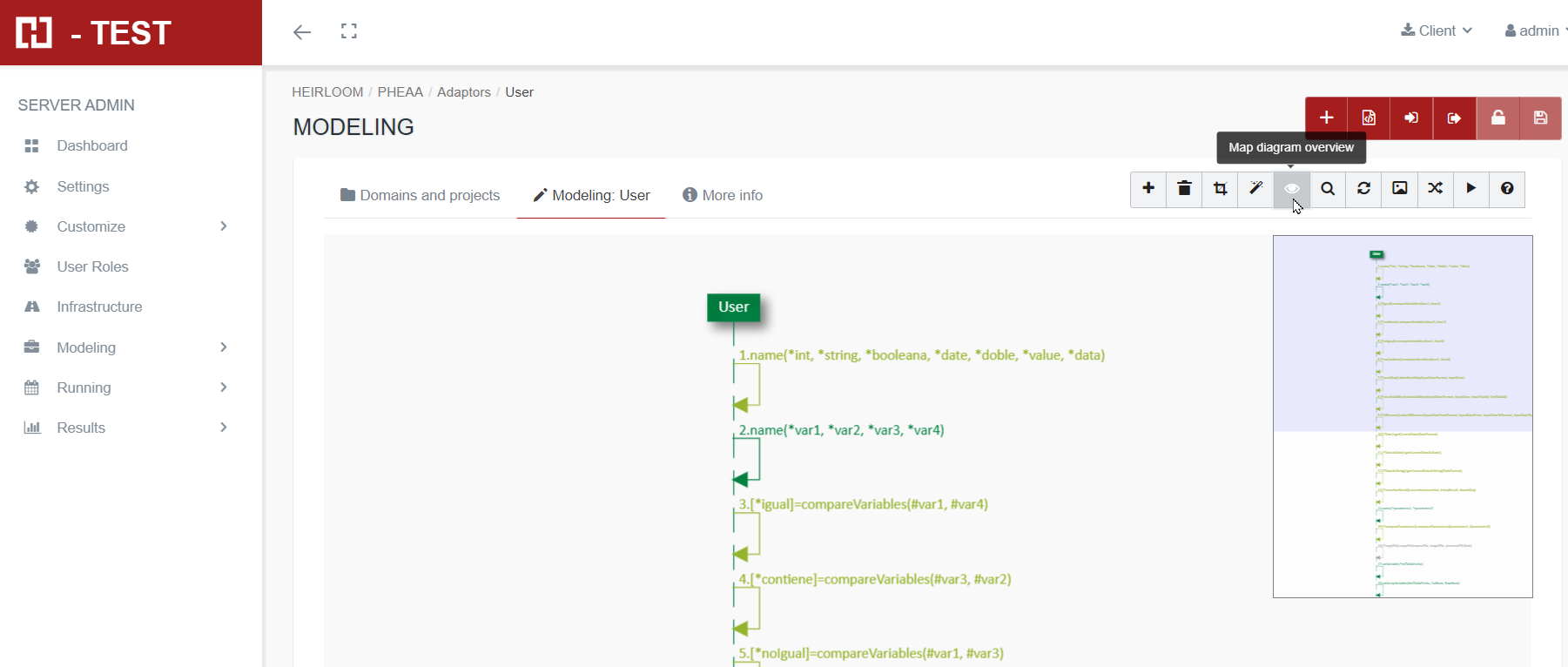The width and height of the screenshot is (1568, 667).
Task: Open Dashboard from the sidebar
Action: click(91, 146)
